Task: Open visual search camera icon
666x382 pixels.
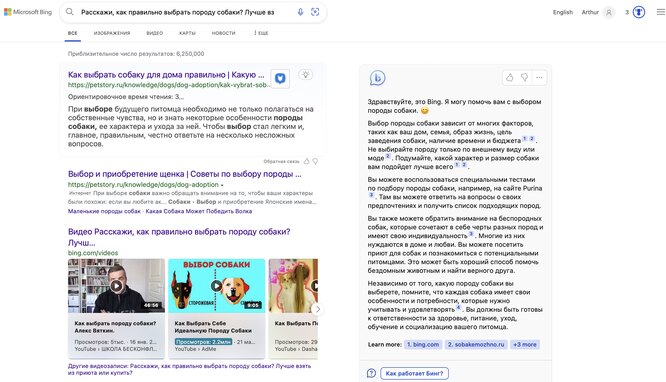Action: coord(315,12)
